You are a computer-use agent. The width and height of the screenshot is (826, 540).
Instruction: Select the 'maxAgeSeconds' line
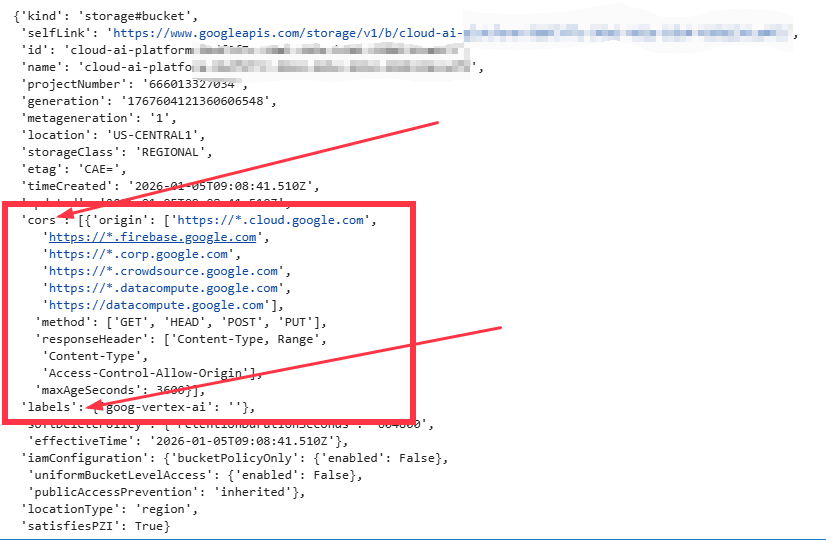(x=120, y=390)
